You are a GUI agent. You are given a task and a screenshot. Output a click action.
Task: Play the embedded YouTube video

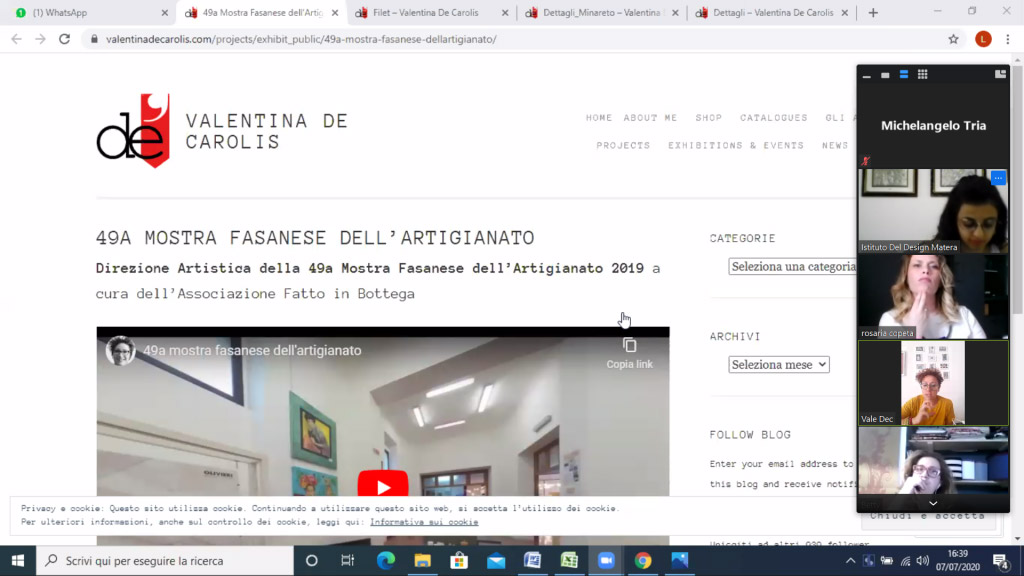[383, 486]
